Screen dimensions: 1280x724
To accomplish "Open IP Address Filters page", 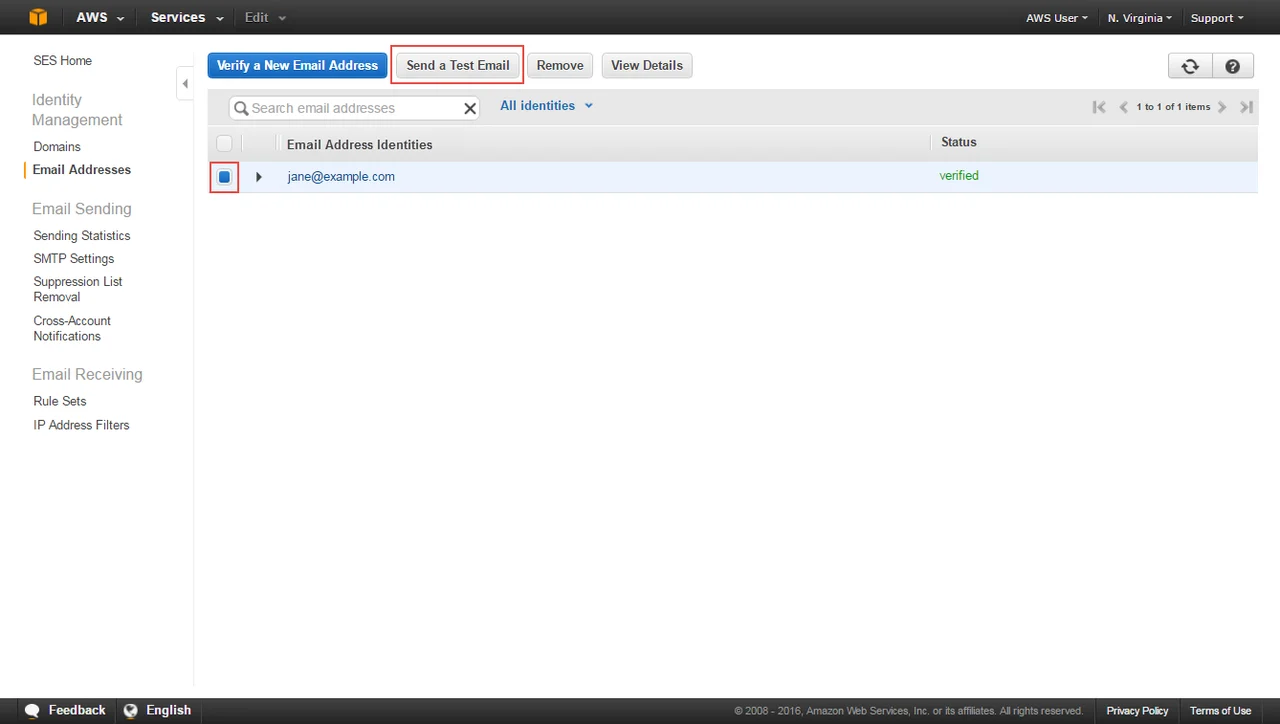I will (81, 425).
